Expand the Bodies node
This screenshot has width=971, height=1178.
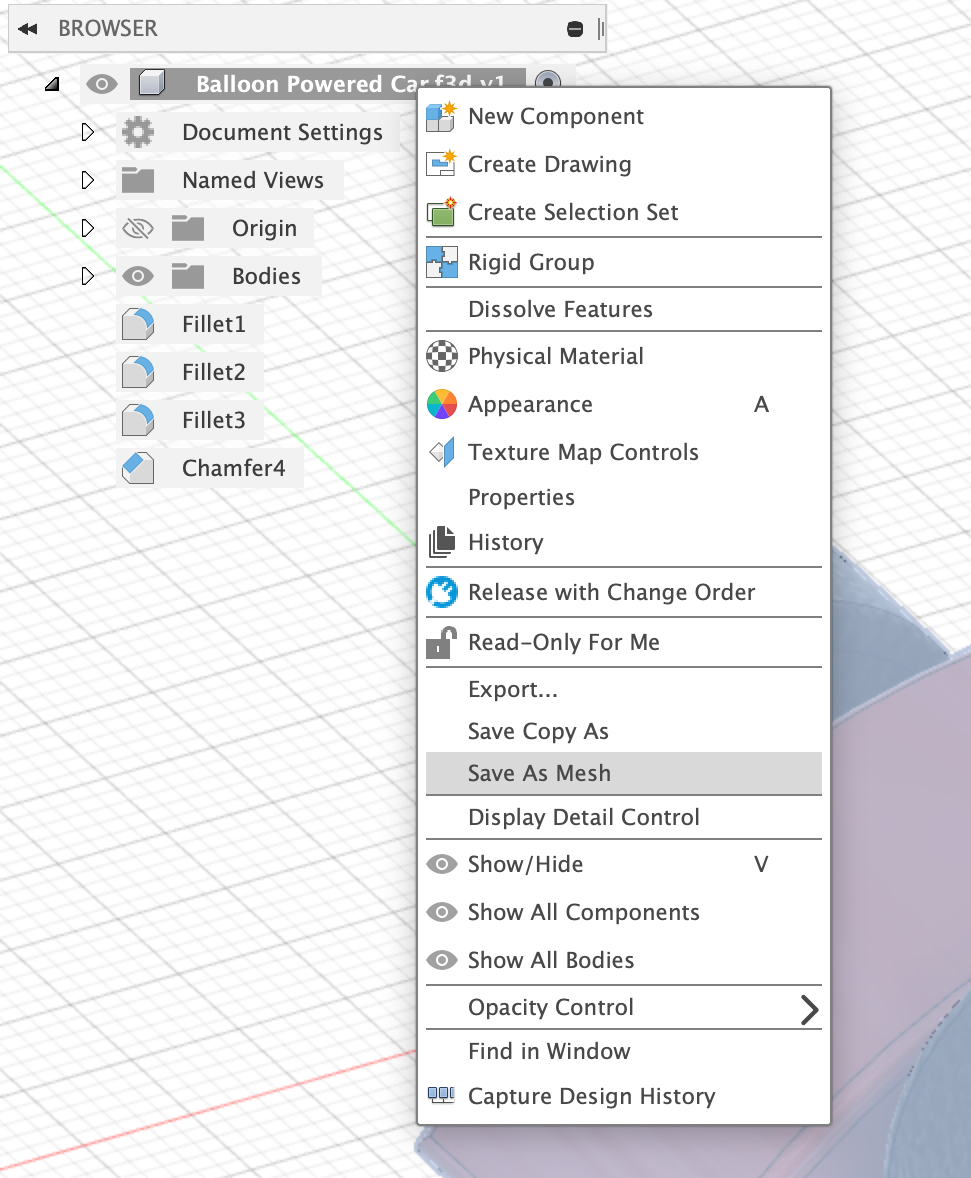[88, 276]
